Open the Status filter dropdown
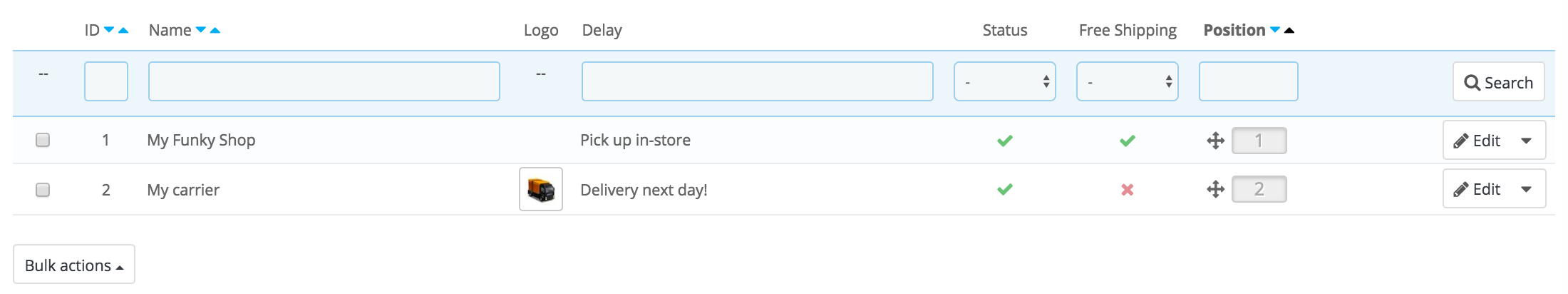 coord(1004,82)
